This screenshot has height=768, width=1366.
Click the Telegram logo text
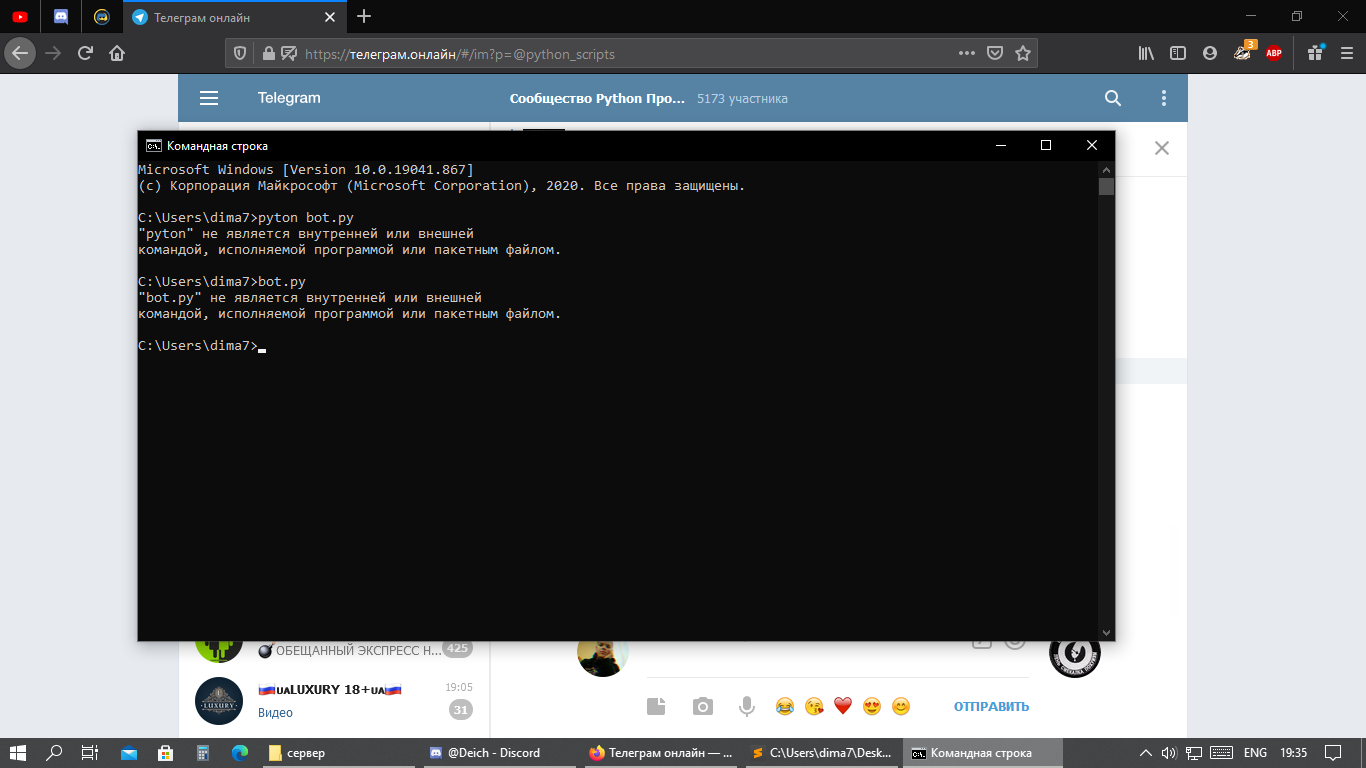289,98
